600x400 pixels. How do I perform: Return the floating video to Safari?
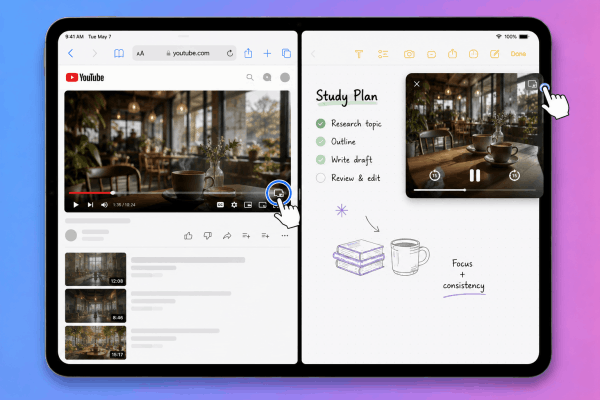point(532,84)
